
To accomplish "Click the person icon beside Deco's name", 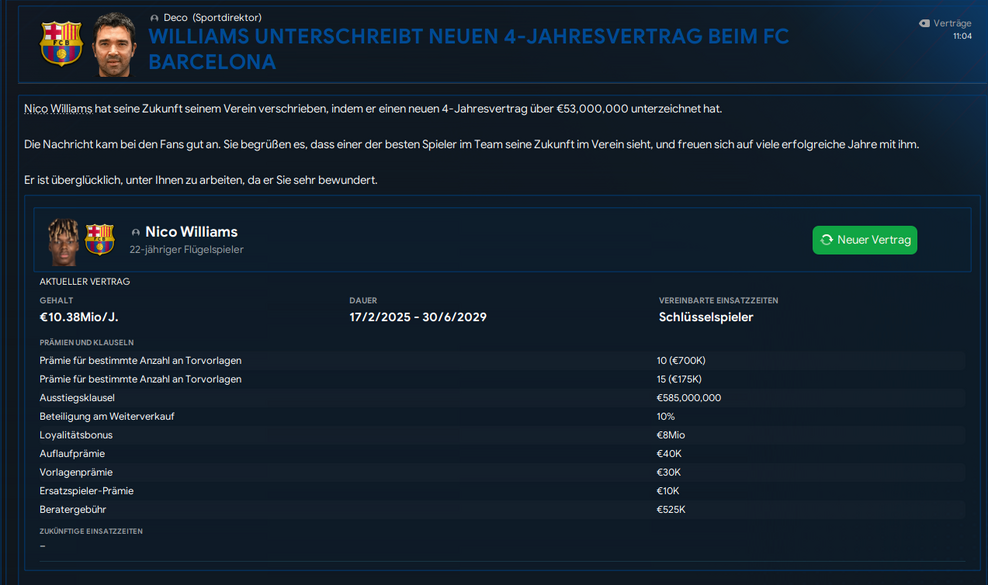I will point(154,18).
